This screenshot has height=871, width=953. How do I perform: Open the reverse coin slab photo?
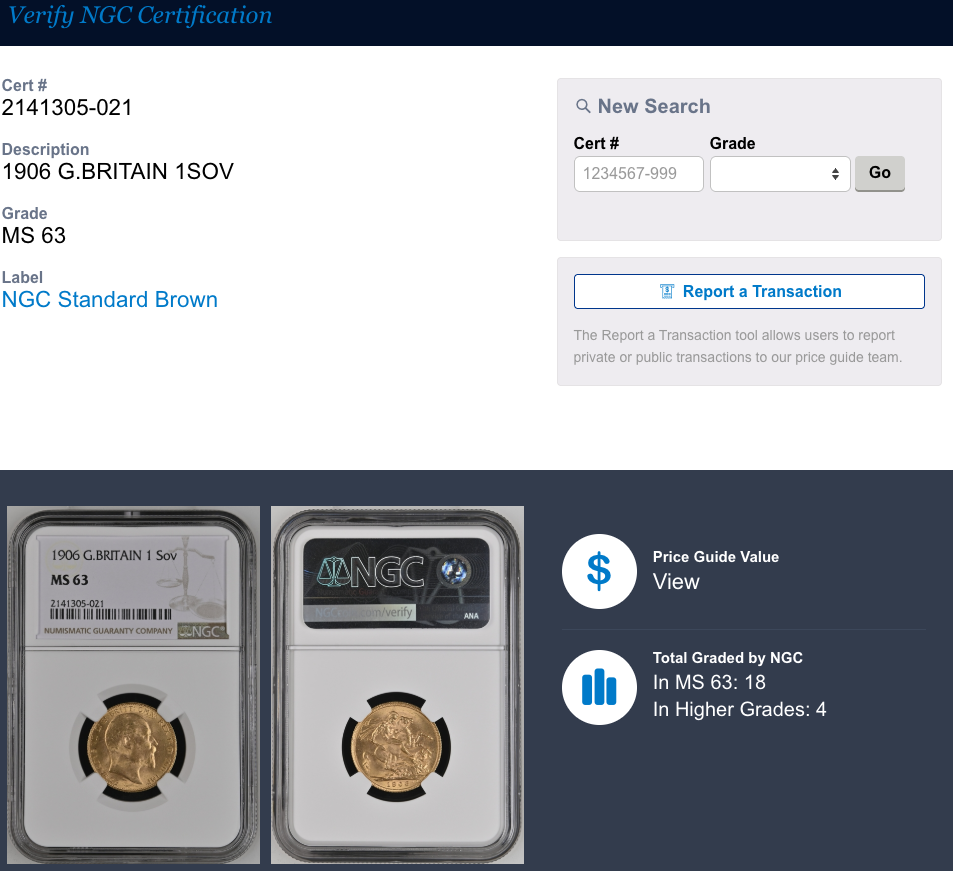[x=397, y=684]
